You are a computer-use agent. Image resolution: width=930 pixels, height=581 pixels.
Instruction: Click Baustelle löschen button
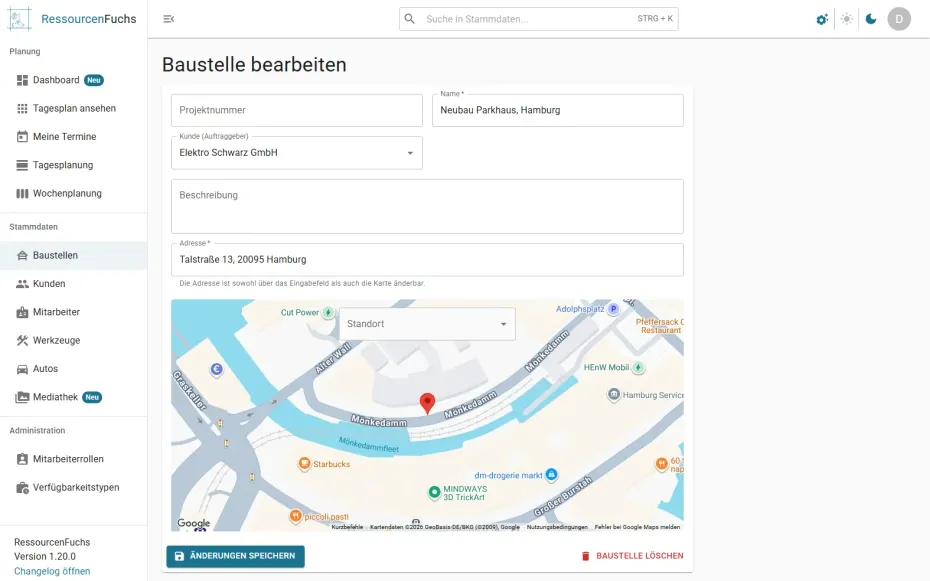(632, 556)
